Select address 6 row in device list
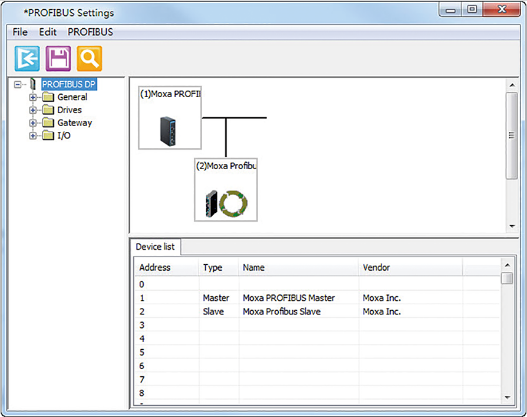 coord(317,366)
